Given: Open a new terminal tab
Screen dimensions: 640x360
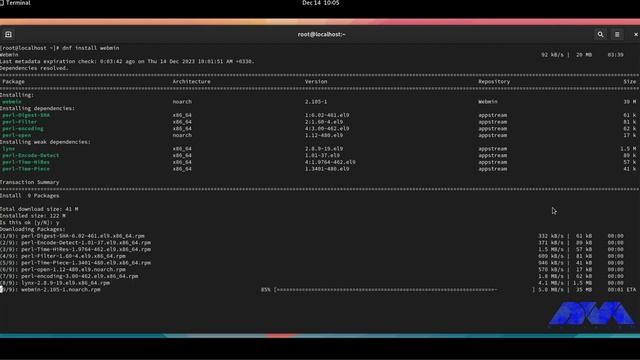Looking at the screenshot, I should point(8,35).
